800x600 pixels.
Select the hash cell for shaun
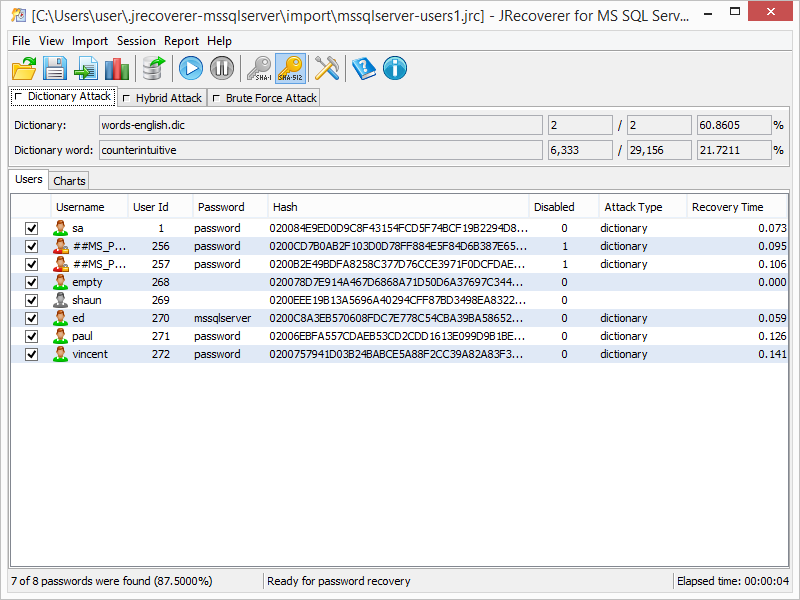[x=398, y=300]
